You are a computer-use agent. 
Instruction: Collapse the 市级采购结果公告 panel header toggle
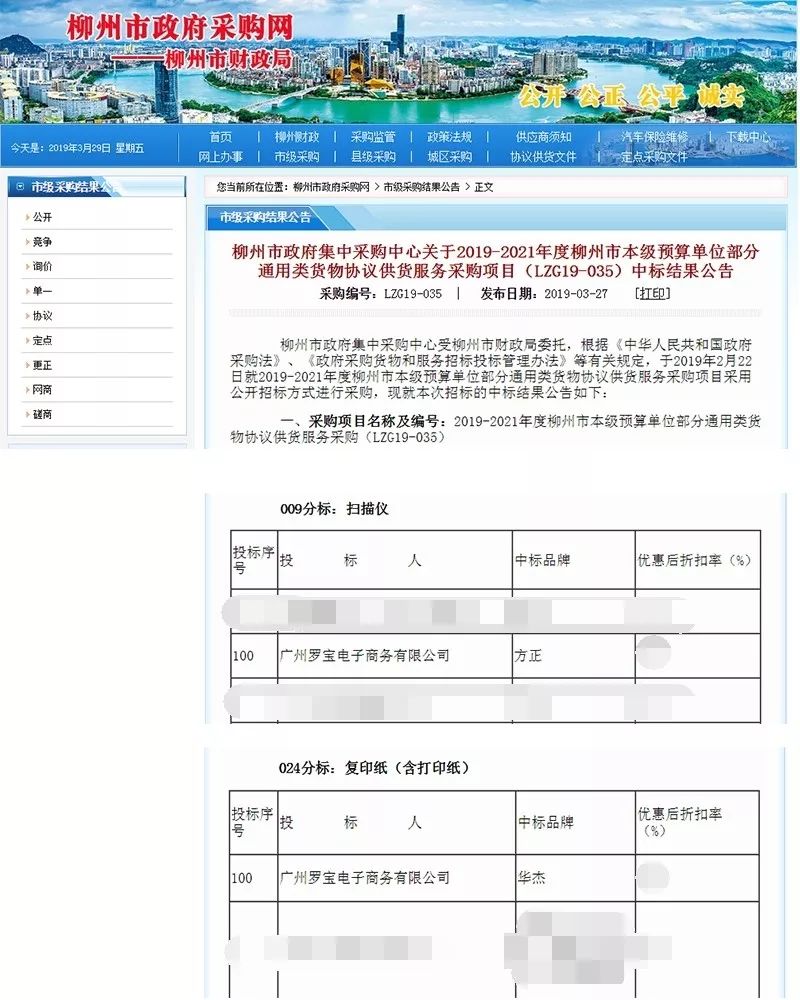(18, 186)
